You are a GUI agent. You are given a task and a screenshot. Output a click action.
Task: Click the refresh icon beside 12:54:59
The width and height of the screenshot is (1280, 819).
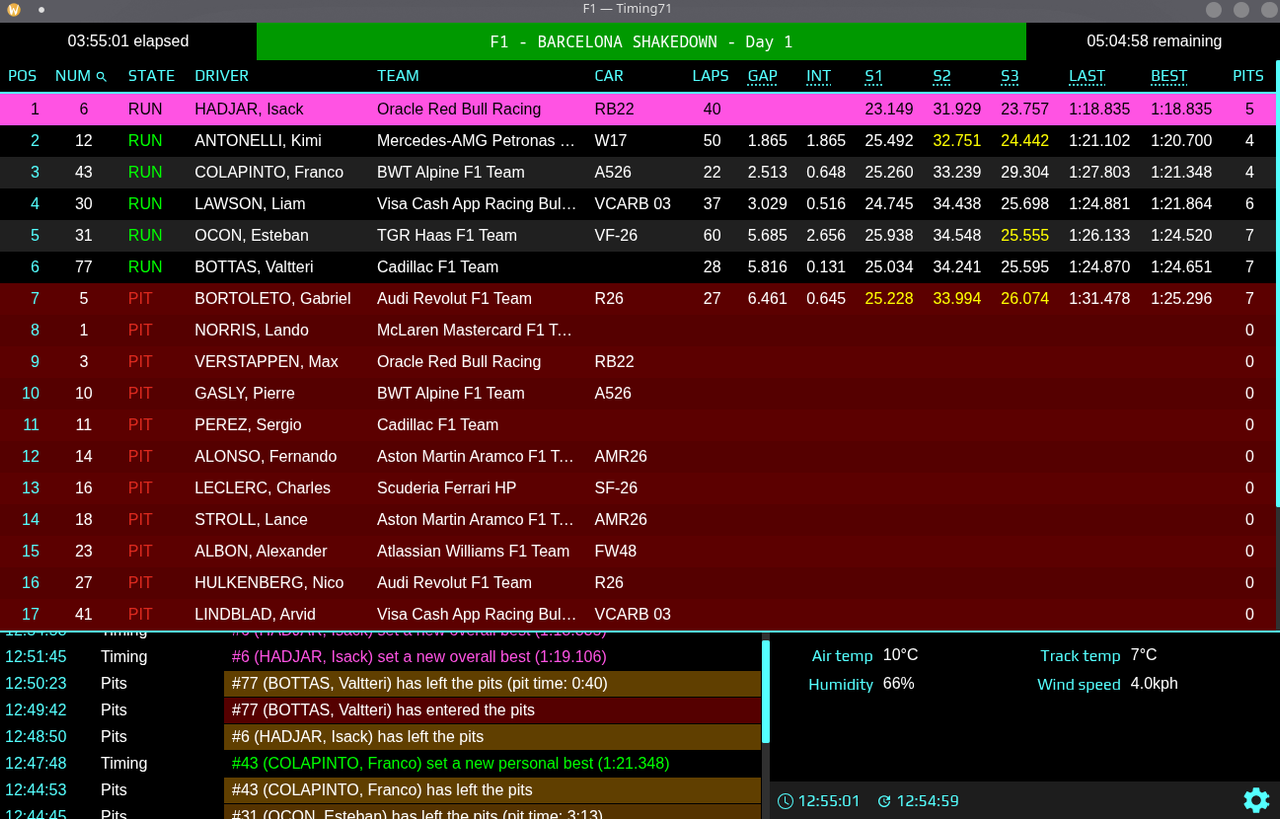click(884, 801)
